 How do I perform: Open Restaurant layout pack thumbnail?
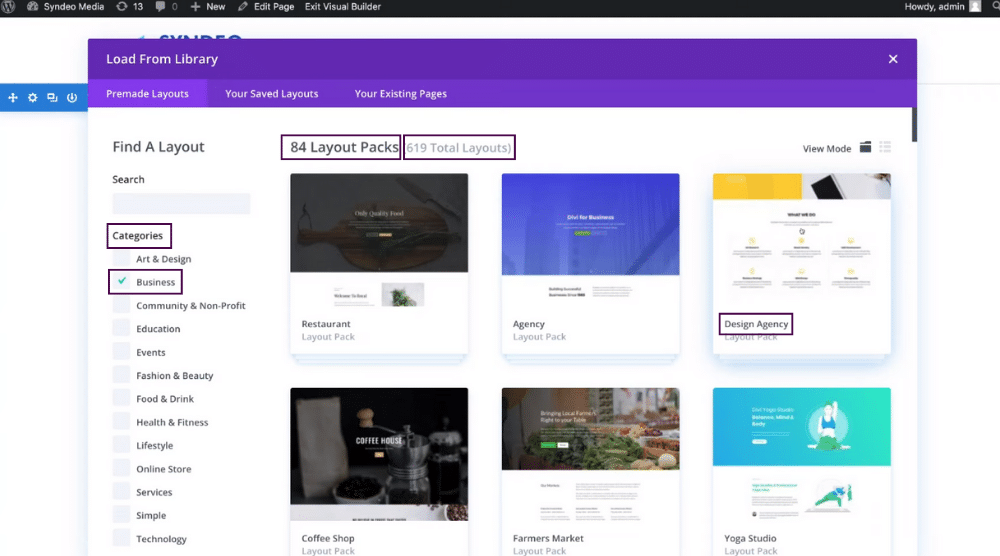click(x=379, y=240)
